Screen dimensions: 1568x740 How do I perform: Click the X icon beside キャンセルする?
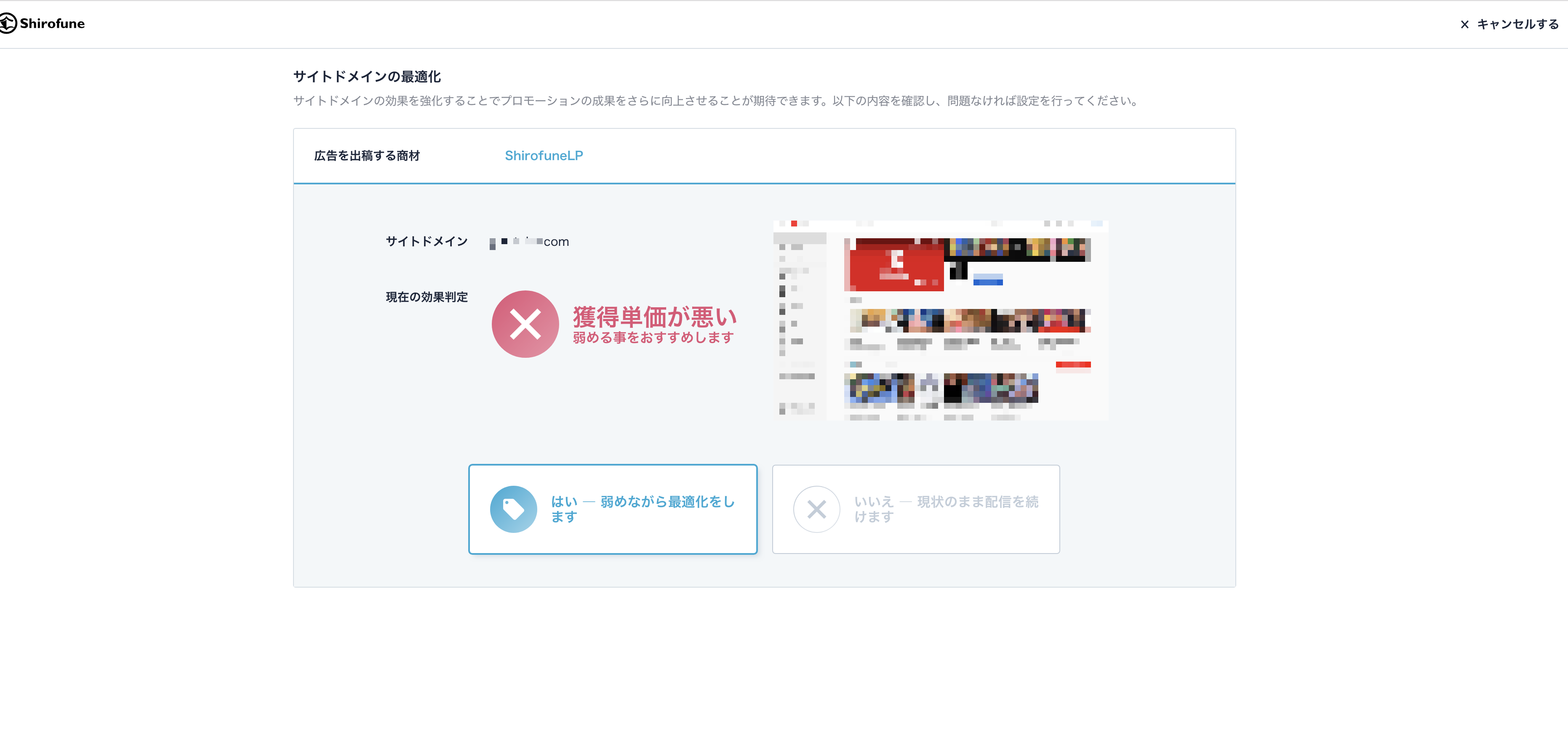pyautogui.click(x=1464, y=24)
